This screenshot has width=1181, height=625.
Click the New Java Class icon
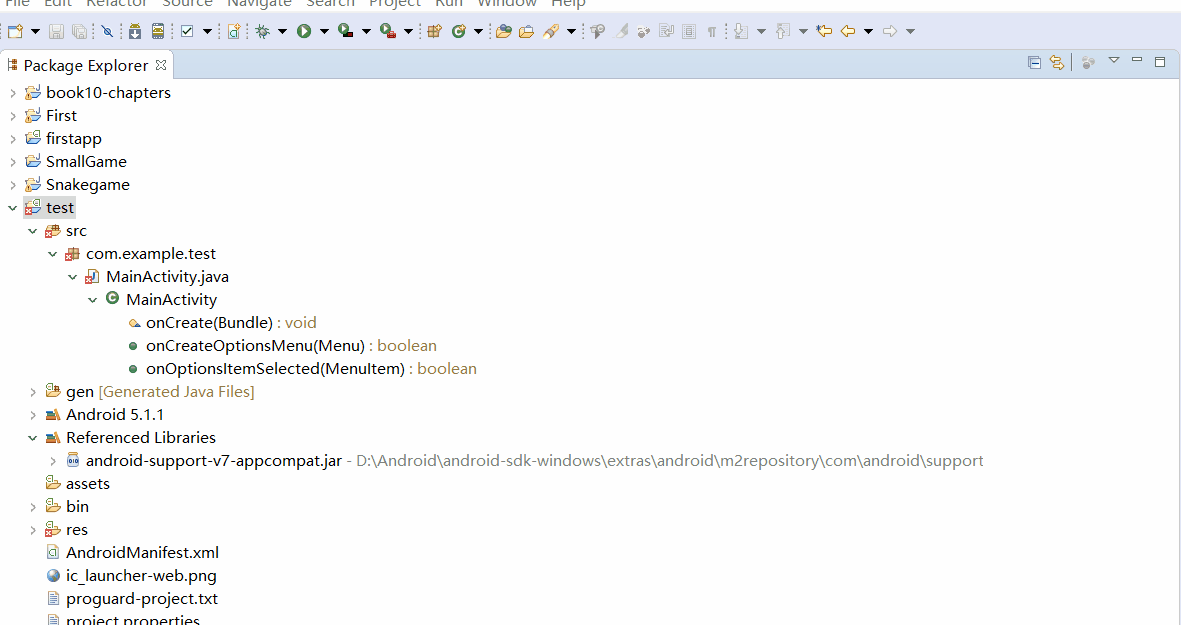click(x=459, y=32)
